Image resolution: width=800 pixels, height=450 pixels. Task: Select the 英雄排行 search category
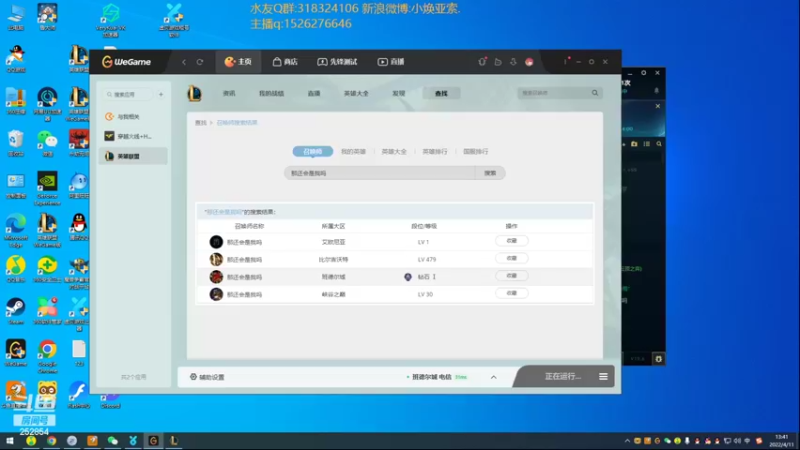[x=435, y=152]
